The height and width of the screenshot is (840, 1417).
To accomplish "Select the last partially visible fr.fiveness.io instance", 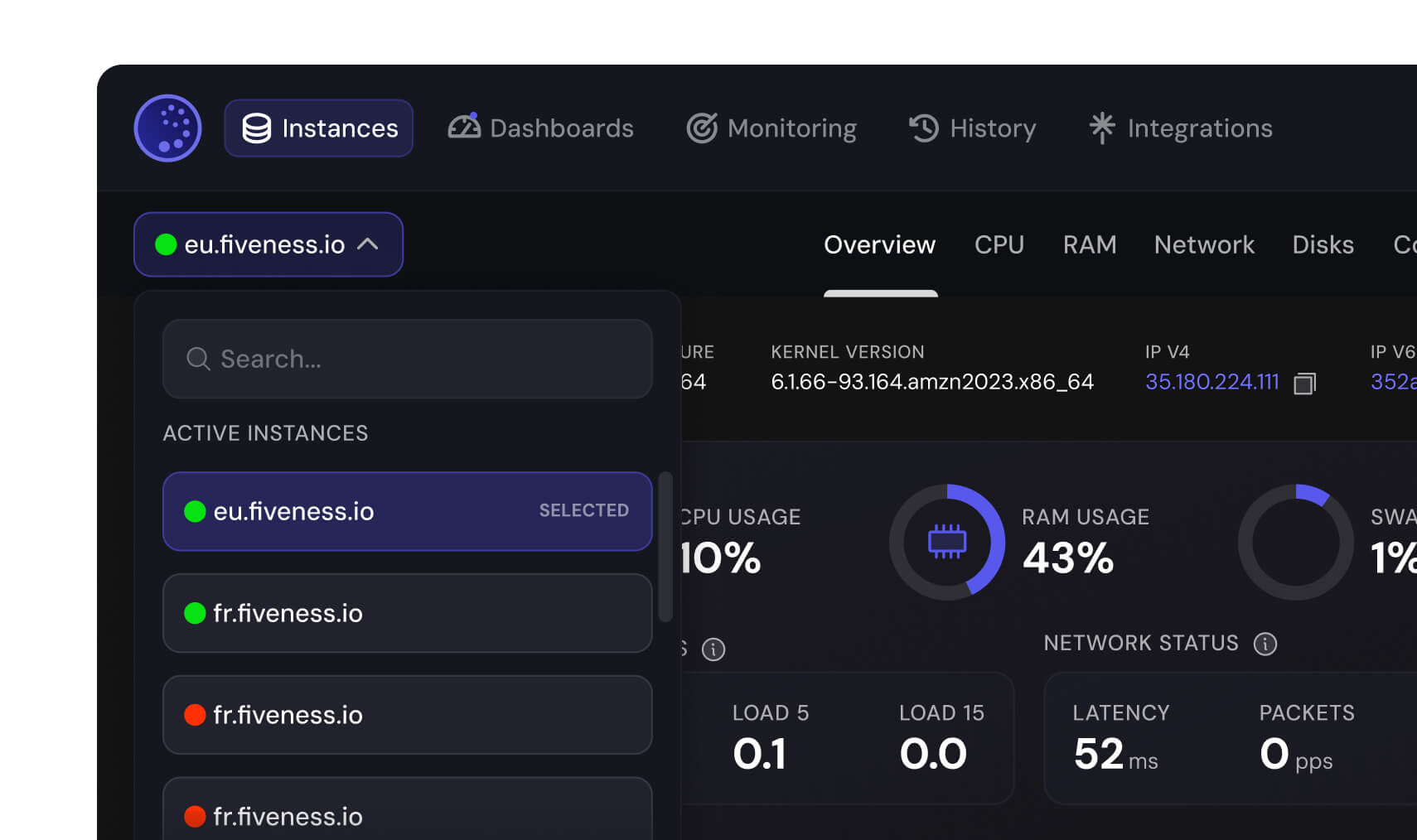I will 408,809.
